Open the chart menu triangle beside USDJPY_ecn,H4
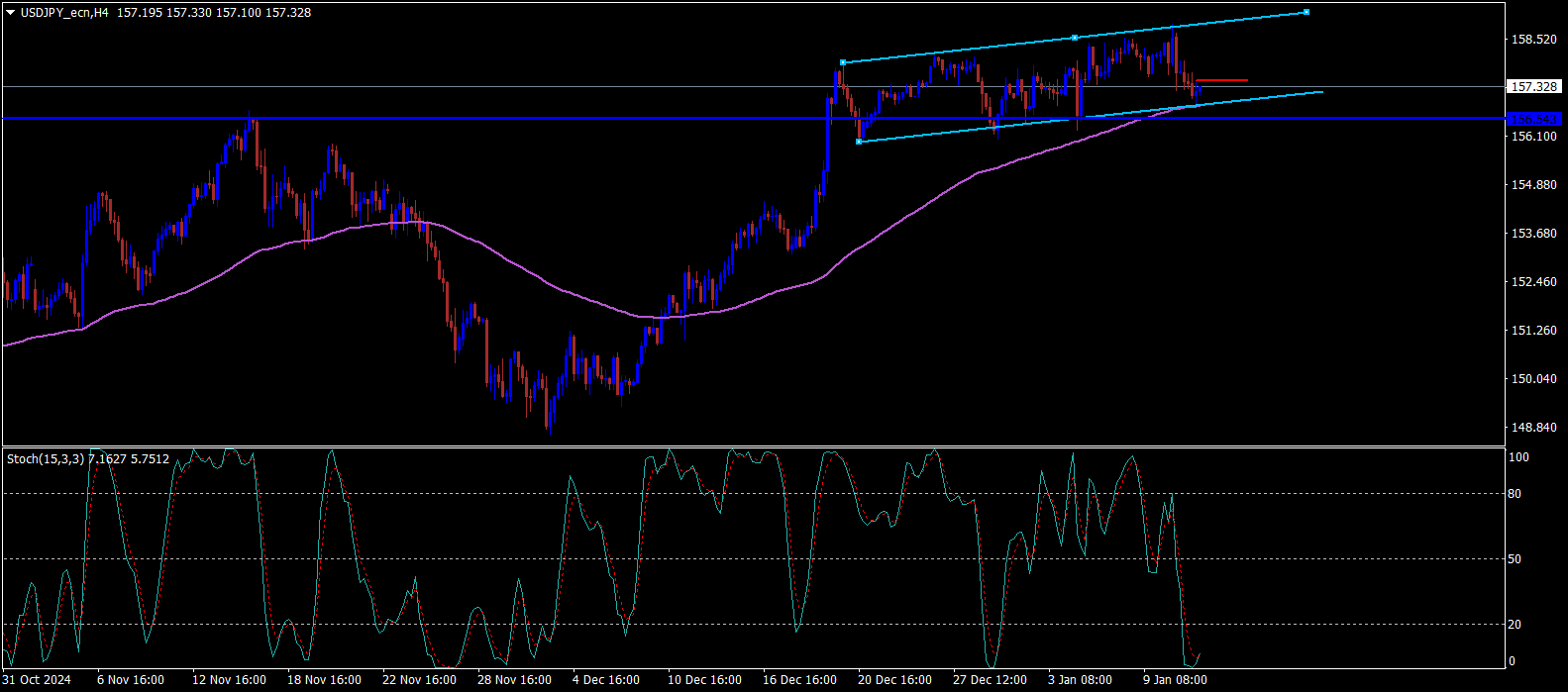 (x=11, y=13)
